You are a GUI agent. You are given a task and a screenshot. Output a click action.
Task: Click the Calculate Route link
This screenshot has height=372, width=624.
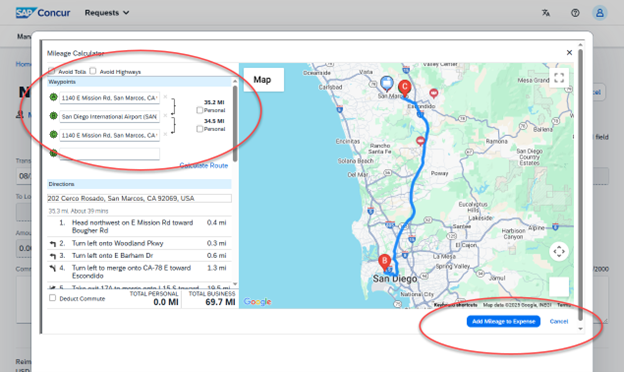click(204, 166)
